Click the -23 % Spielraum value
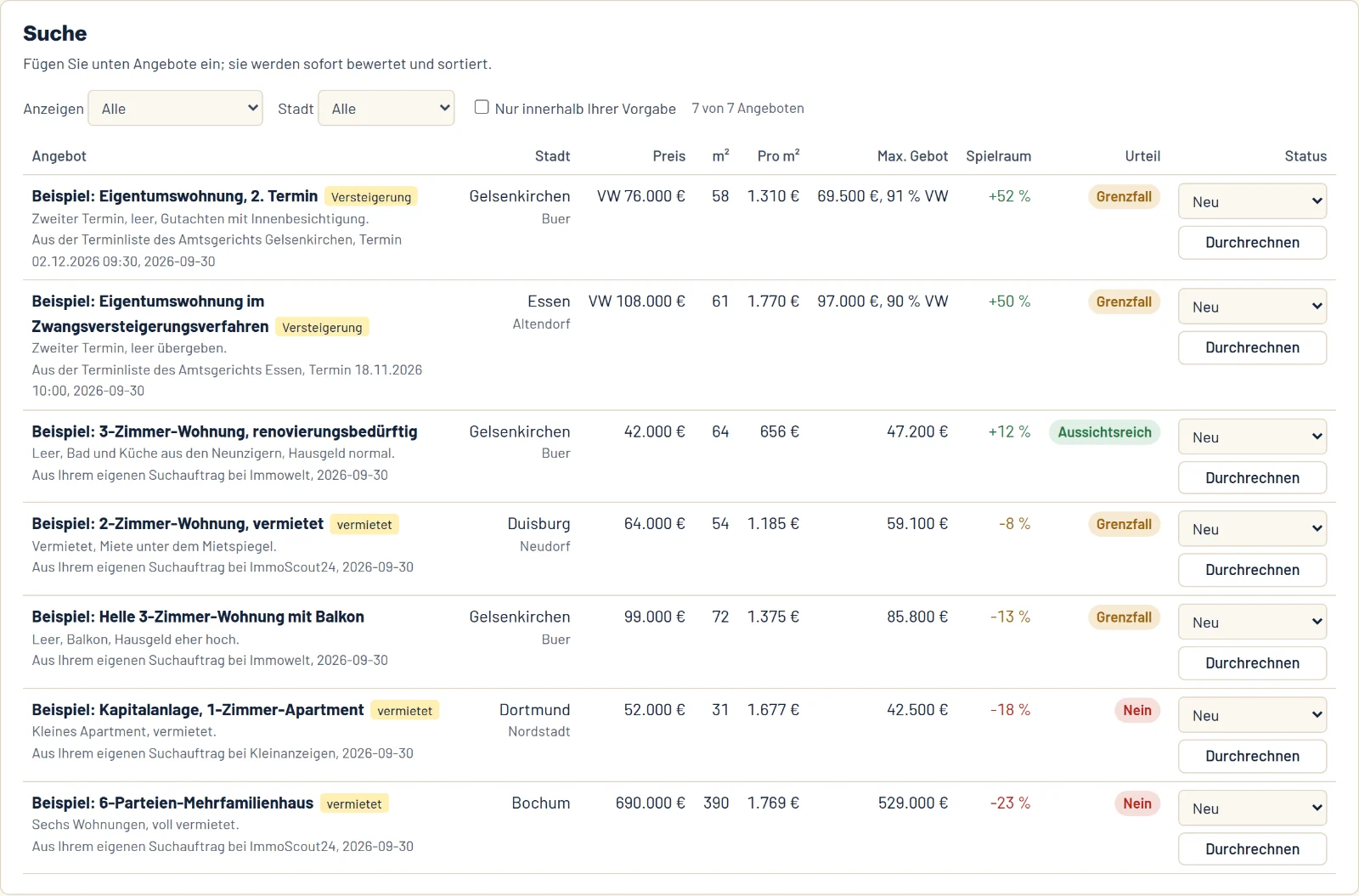This screenshot has width=1359, height=896. pyautogui.click(x=1011, y=803)
